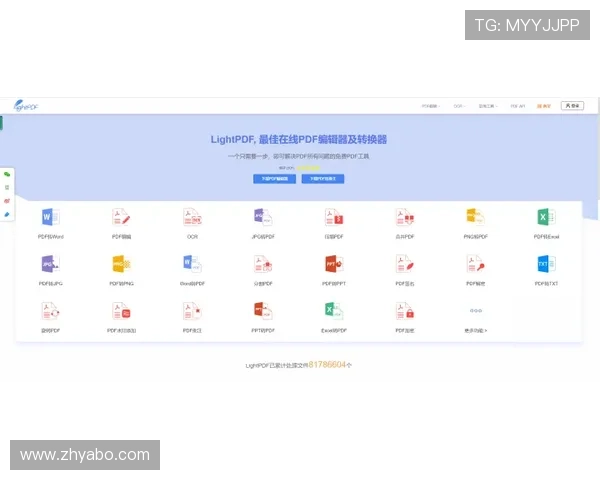This screenshot has width=600, height=480.
Task: Show more features via three-dots icon
Action: tap(476, 311)
